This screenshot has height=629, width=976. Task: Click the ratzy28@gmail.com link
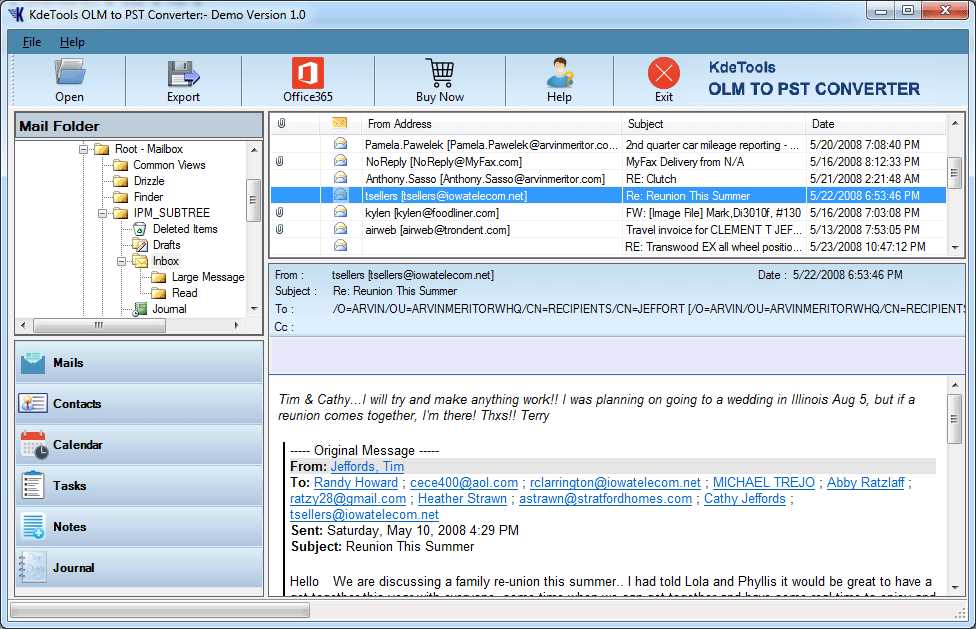[x=348, y=499]
